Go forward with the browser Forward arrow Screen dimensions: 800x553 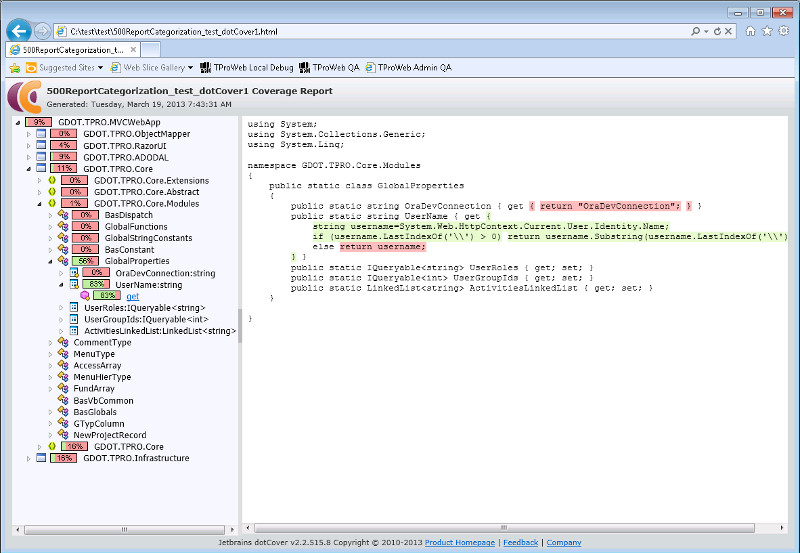point(43,32)
